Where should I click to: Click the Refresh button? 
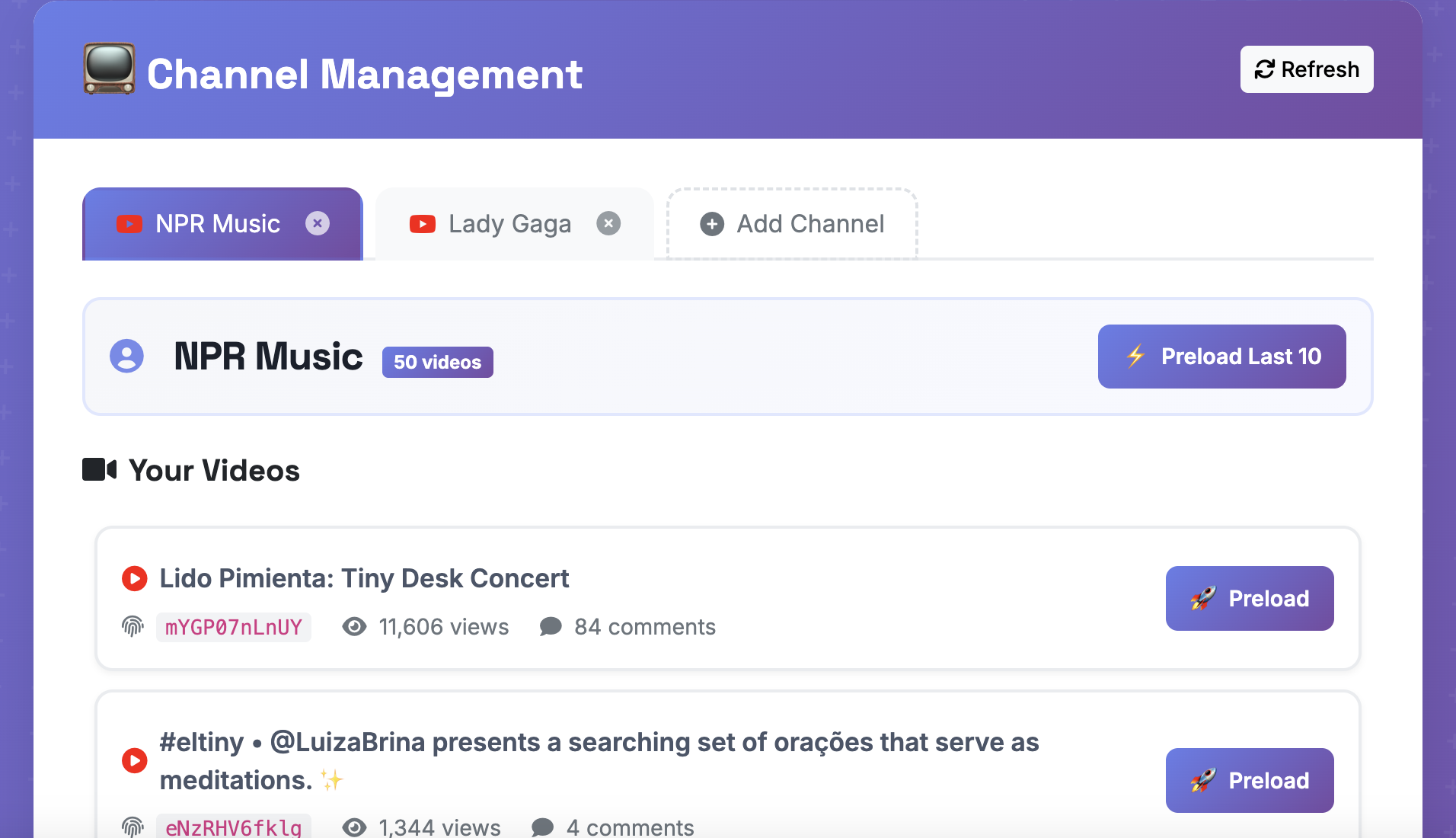tap(1306, 69)
